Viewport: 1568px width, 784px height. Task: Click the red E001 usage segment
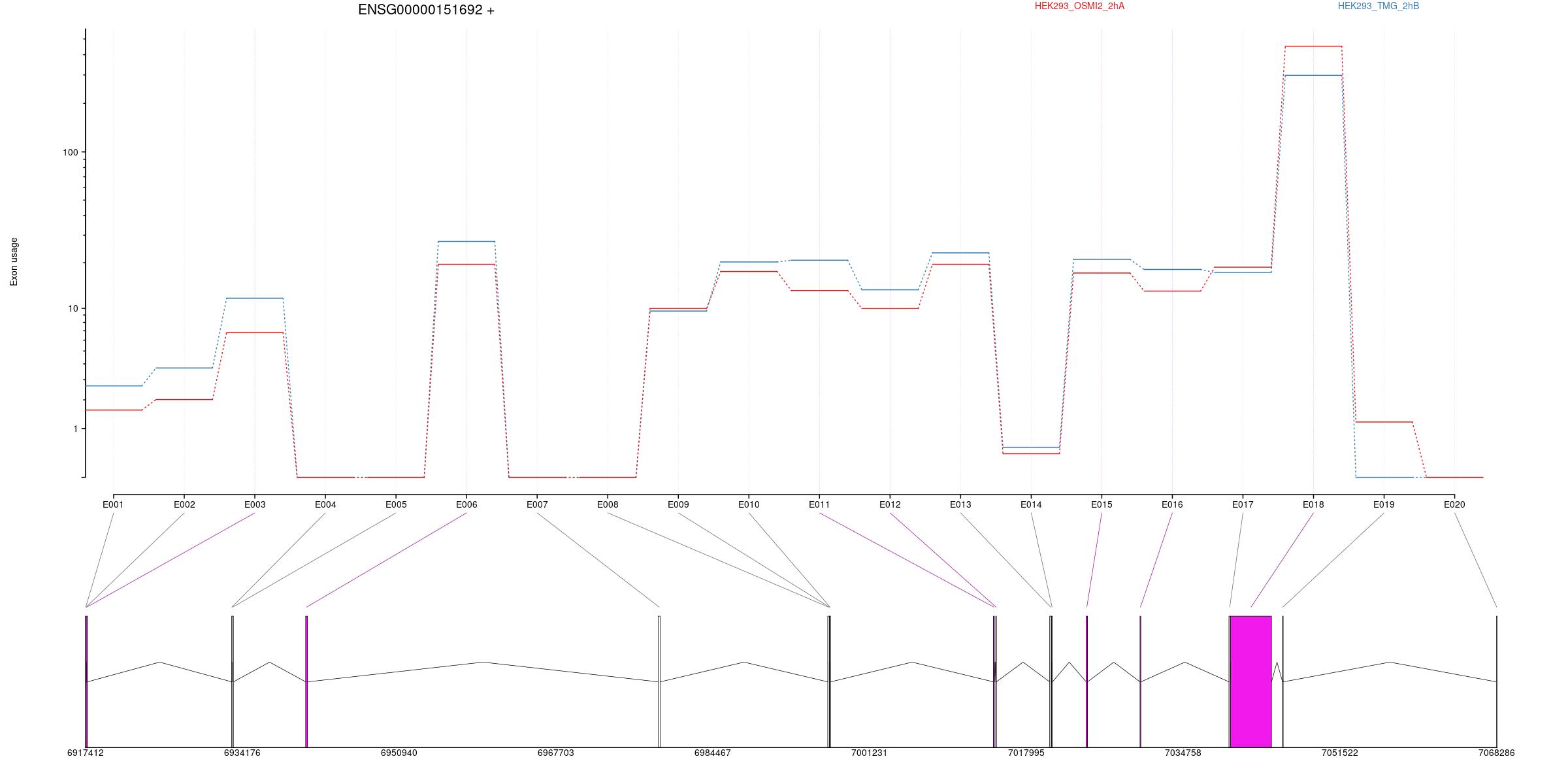pos(114,410)
